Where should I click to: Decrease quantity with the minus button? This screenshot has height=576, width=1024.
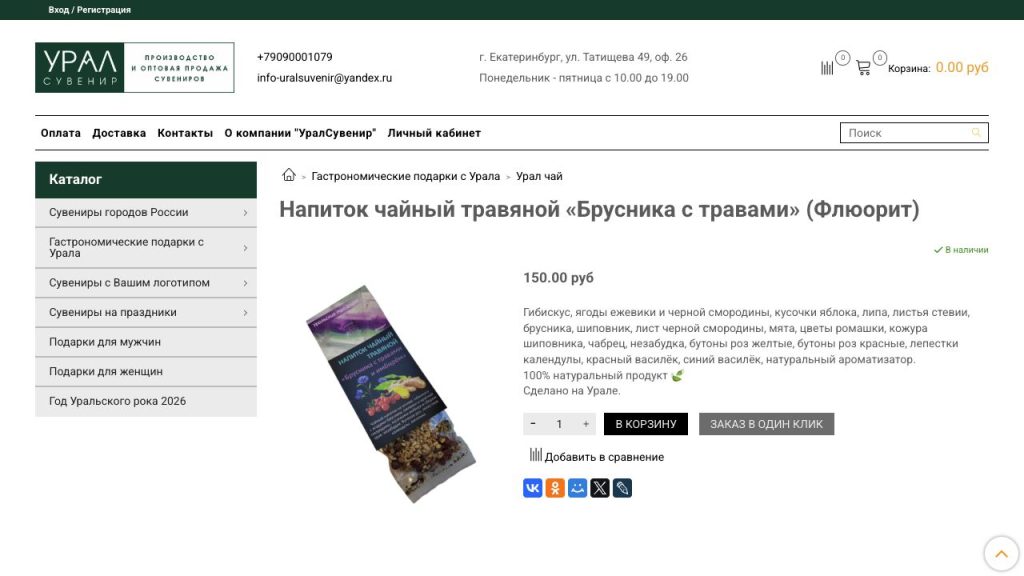tap(533, 424)
